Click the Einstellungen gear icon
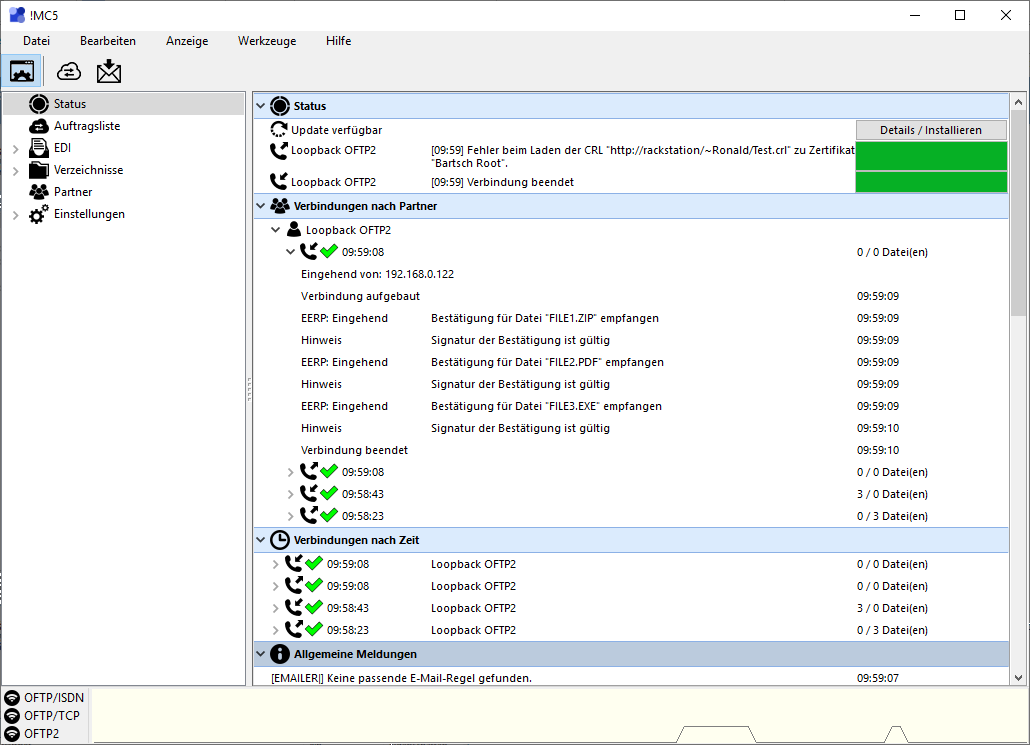Viewport: 1030px width, 745px height. [39, 214]
